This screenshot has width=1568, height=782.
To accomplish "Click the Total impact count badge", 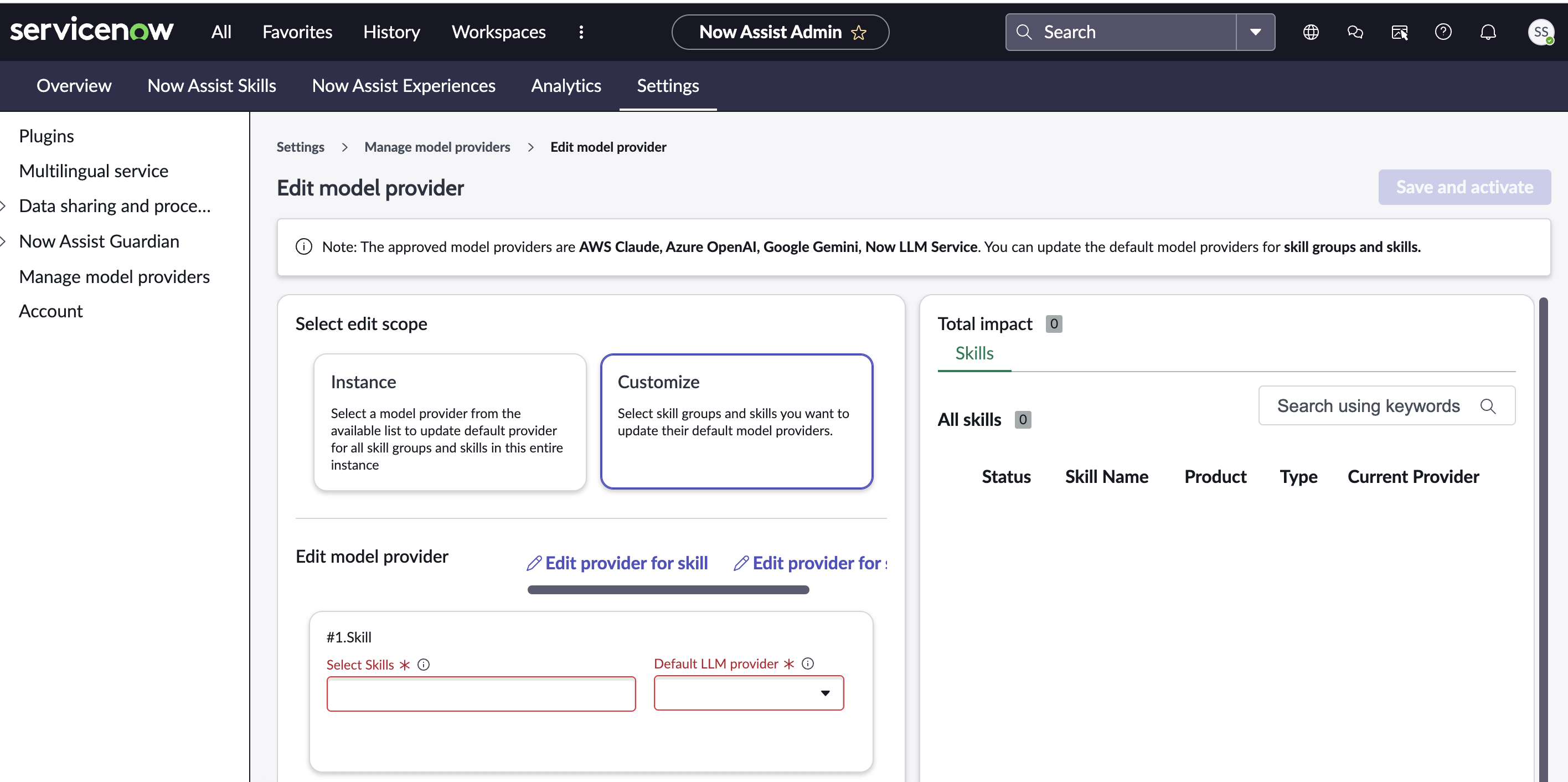I will pos(1054,324).
